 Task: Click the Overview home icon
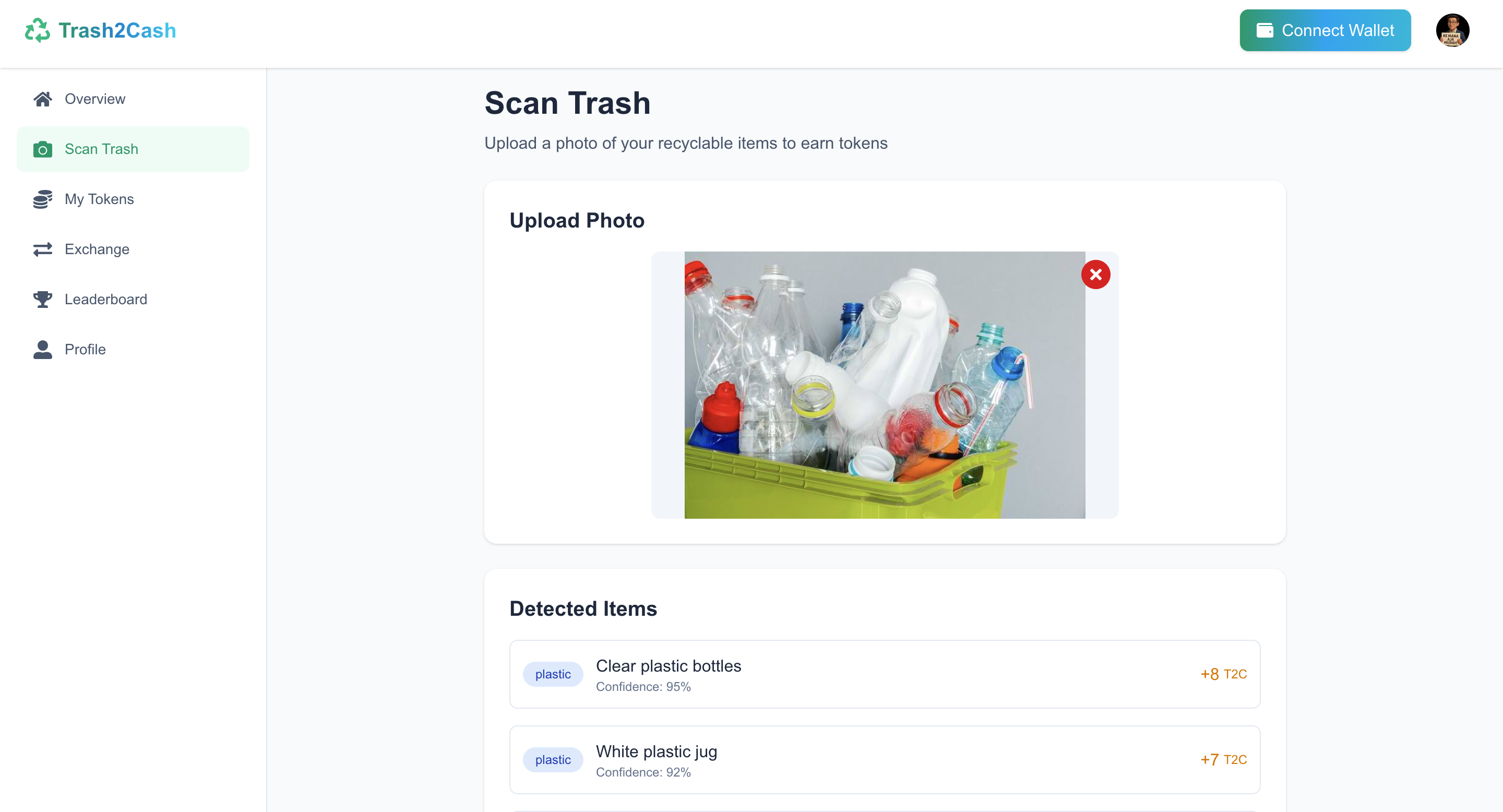(x=43, y=99)
